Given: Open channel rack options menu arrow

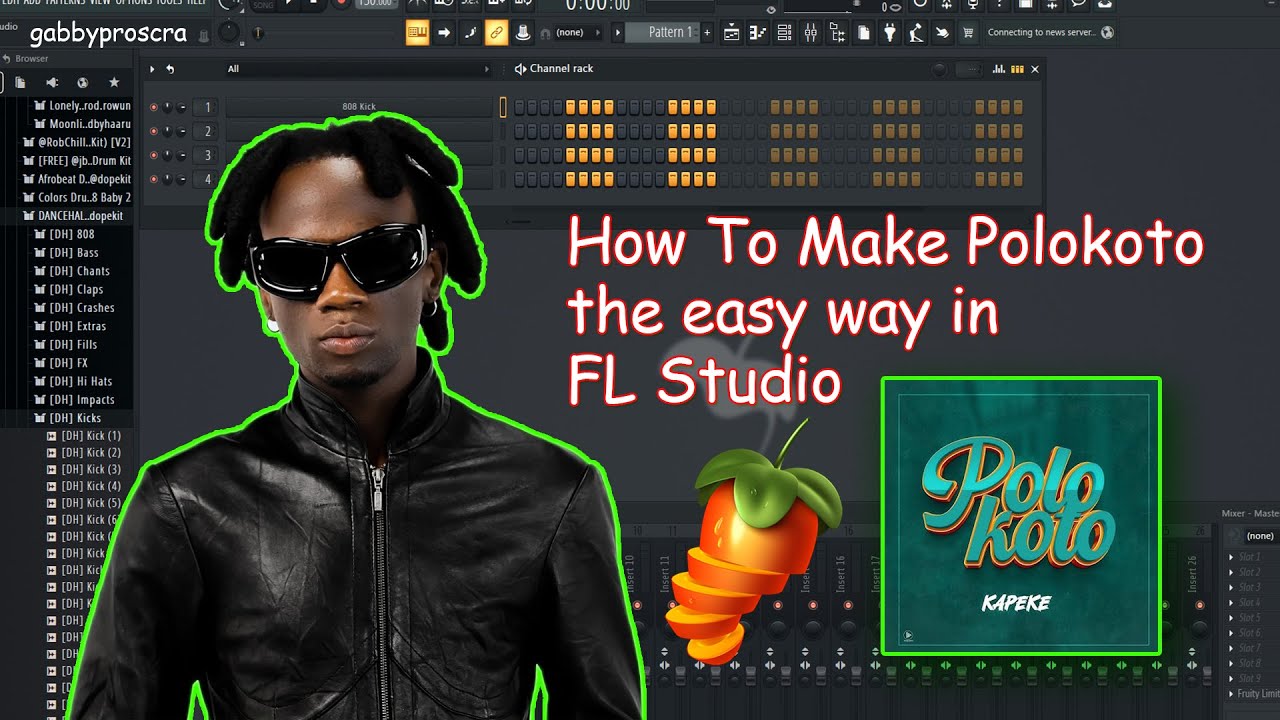Looking at the screenshot, I should (152, 69).
